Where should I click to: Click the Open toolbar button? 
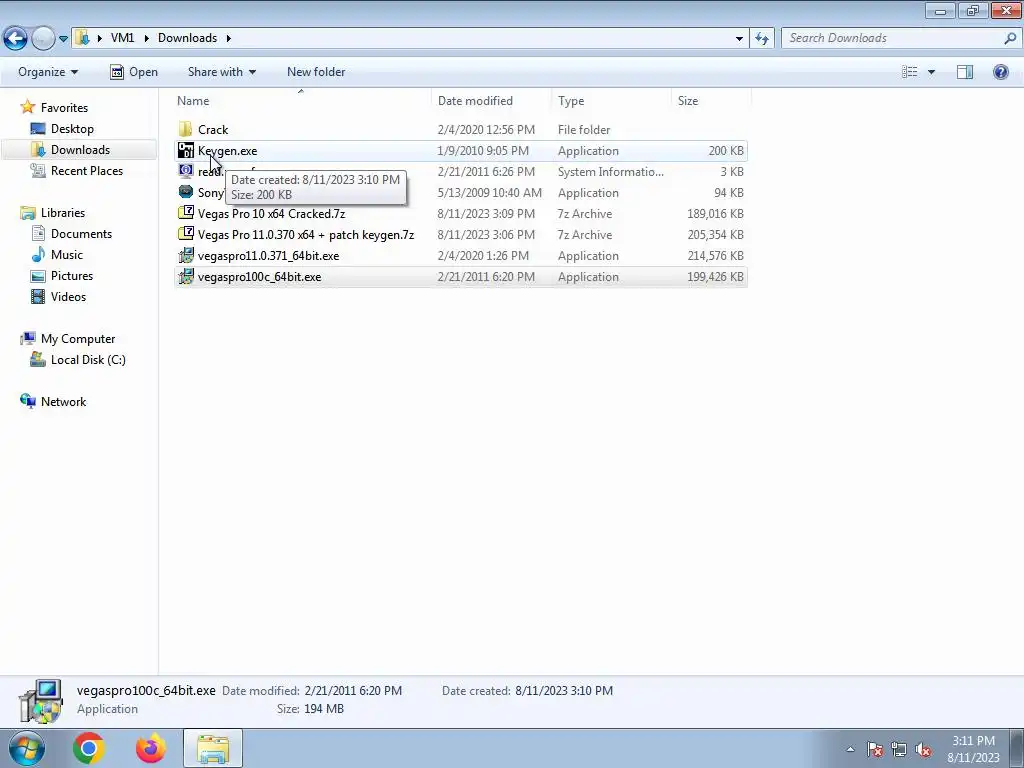coord(134,72)
